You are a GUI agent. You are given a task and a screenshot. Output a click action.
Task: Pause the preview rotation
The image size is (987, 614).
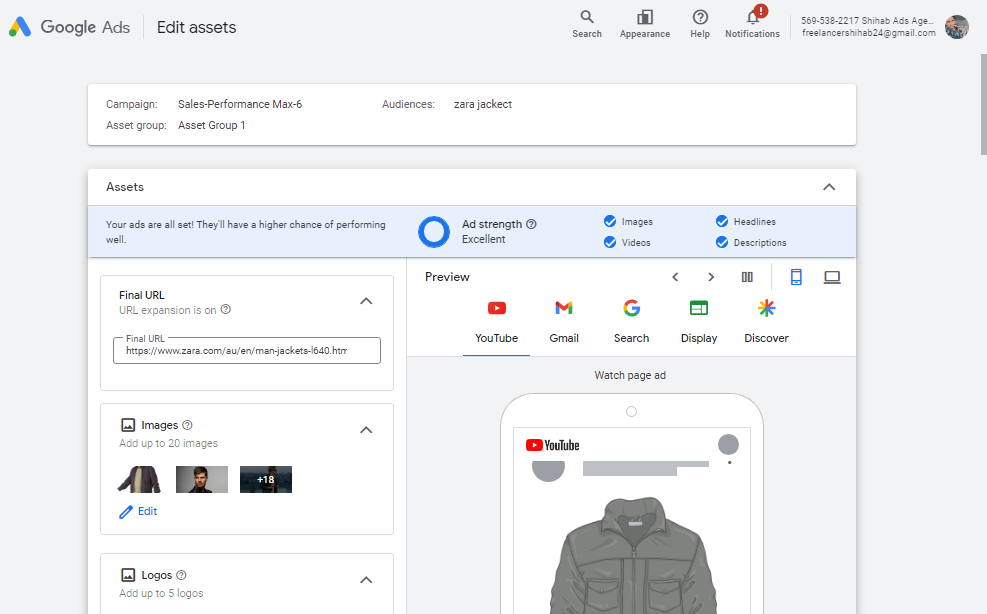click(x=747, y=277)
